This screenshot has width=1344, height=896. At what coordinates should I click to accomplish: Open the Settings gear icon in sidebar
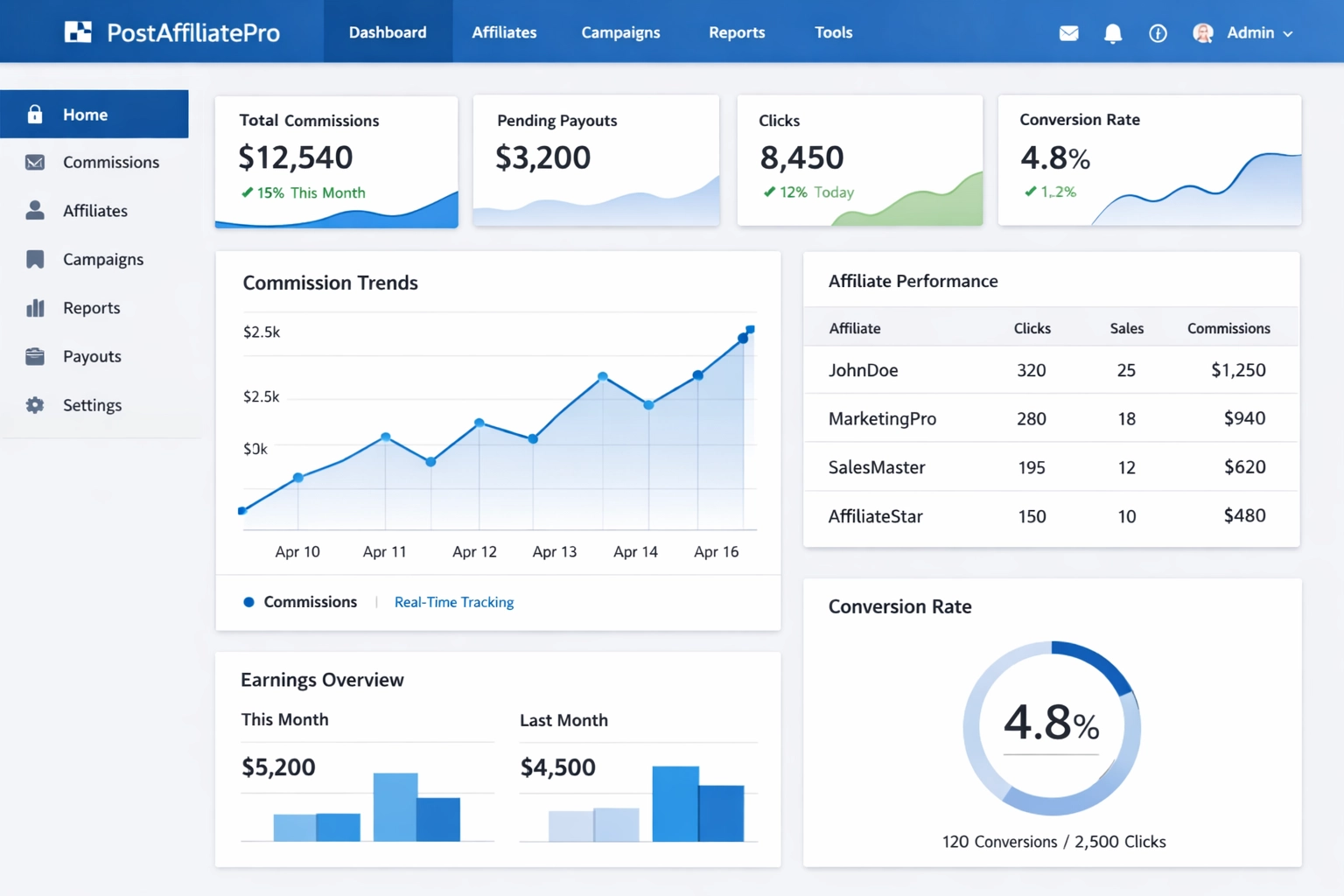pyautogui.click(x=34, y=404)
